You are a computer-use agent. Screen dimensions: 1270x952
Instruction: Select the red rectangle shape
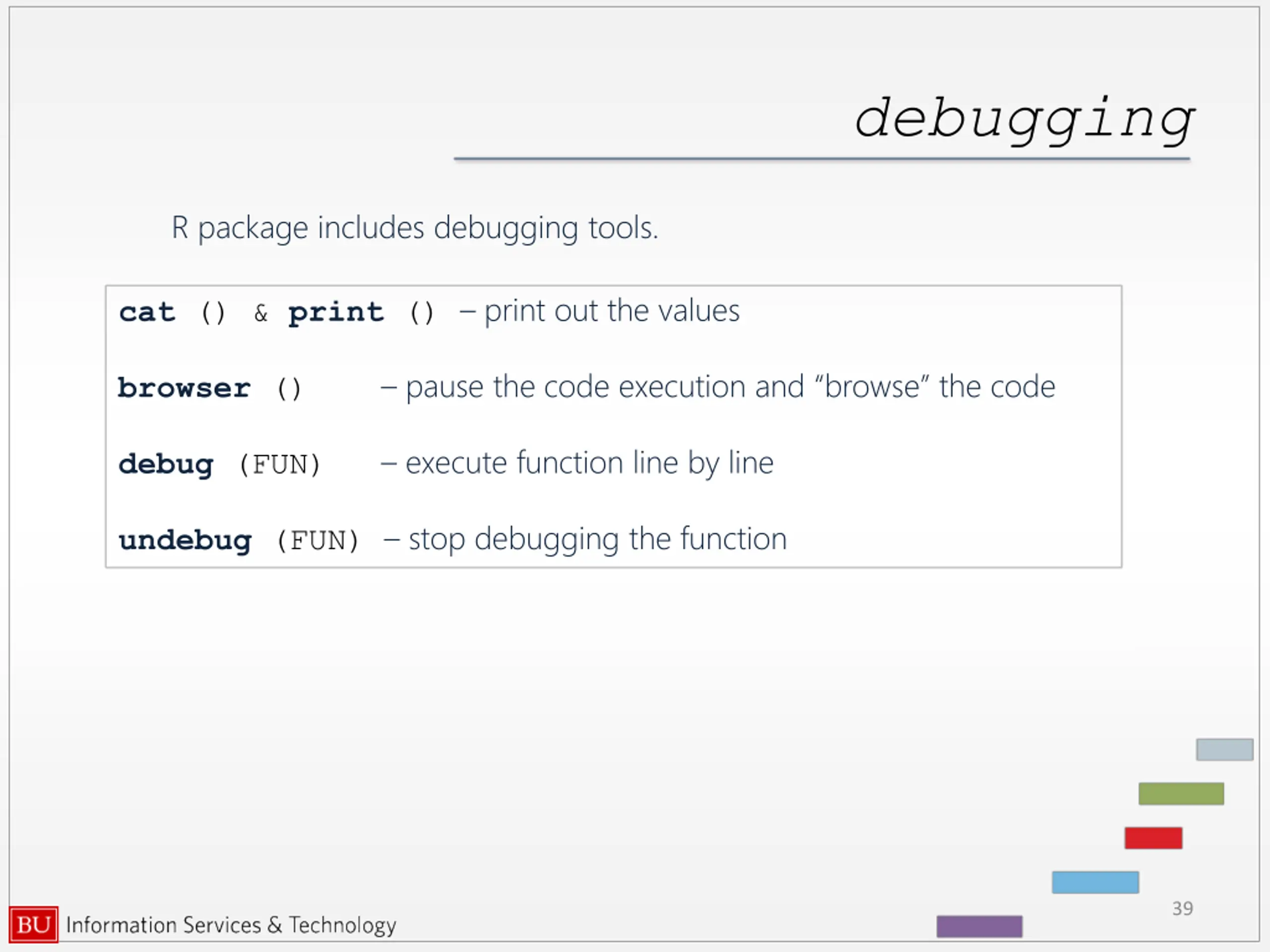tap(1153, 838)
